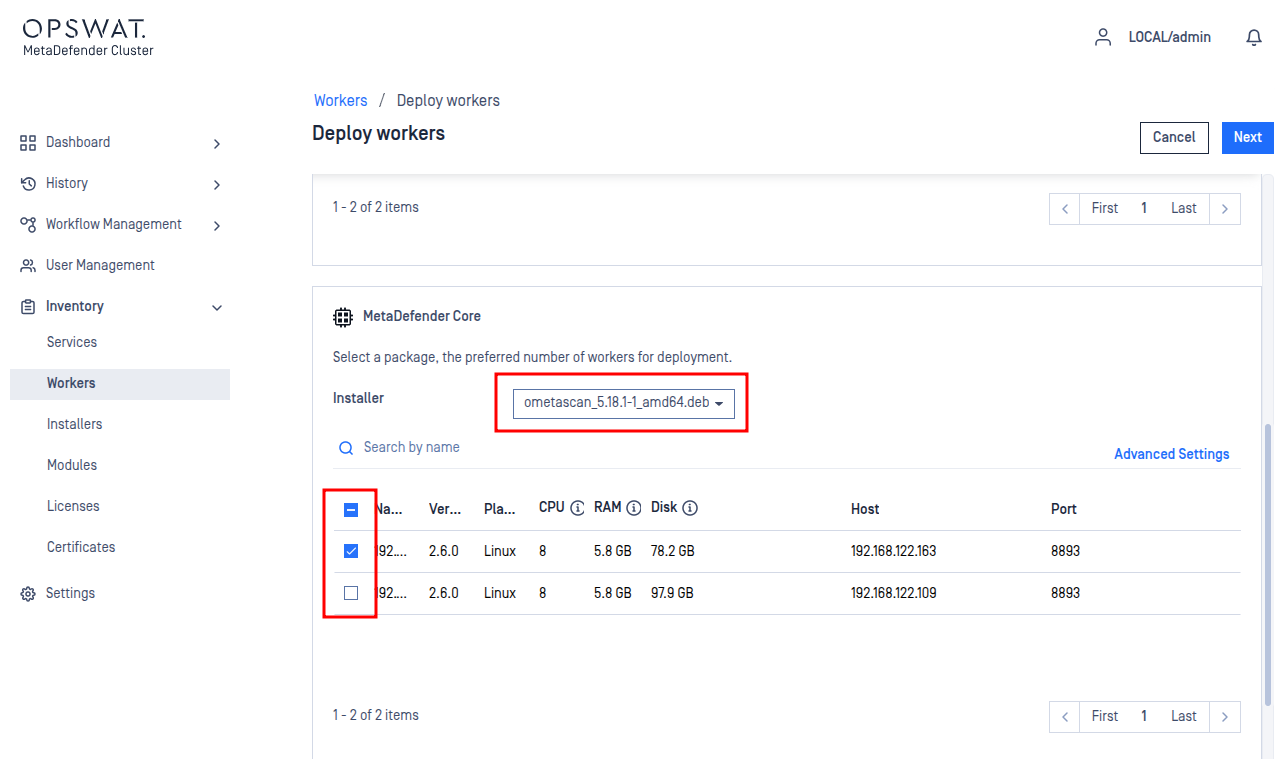Uncheck the worker at host 192.168.122.163
Image resolution: width=1284 pixels, height=759 pixels.
[351, 551]
